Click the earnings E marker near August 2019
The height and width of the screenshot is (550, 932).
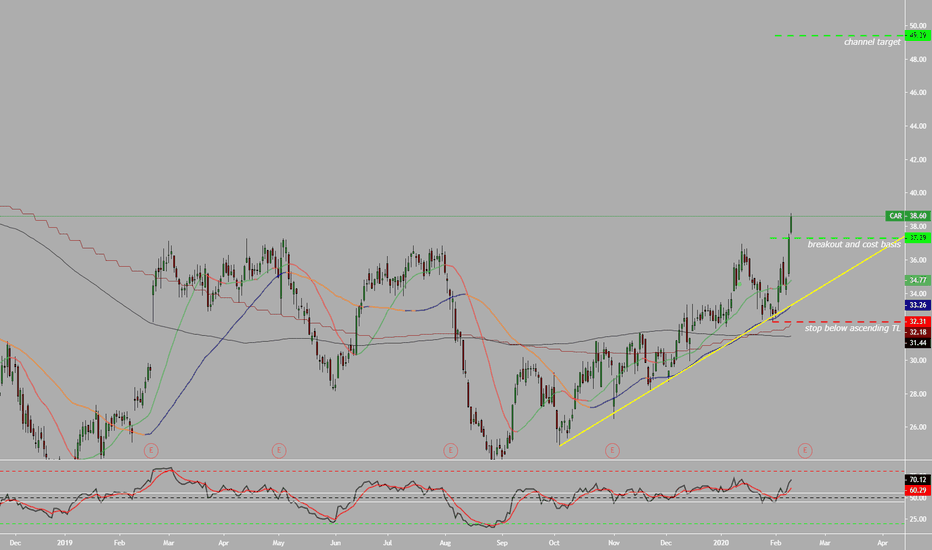coord(450,451)
